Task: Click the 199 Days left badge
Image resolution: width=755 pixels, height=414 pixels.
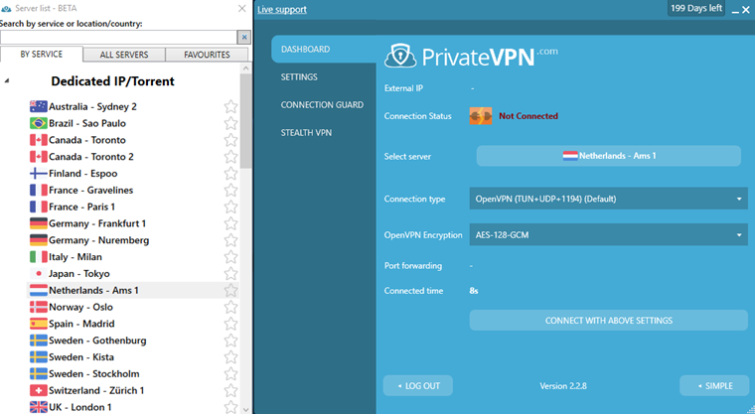Action: click(x=696, y=8)
